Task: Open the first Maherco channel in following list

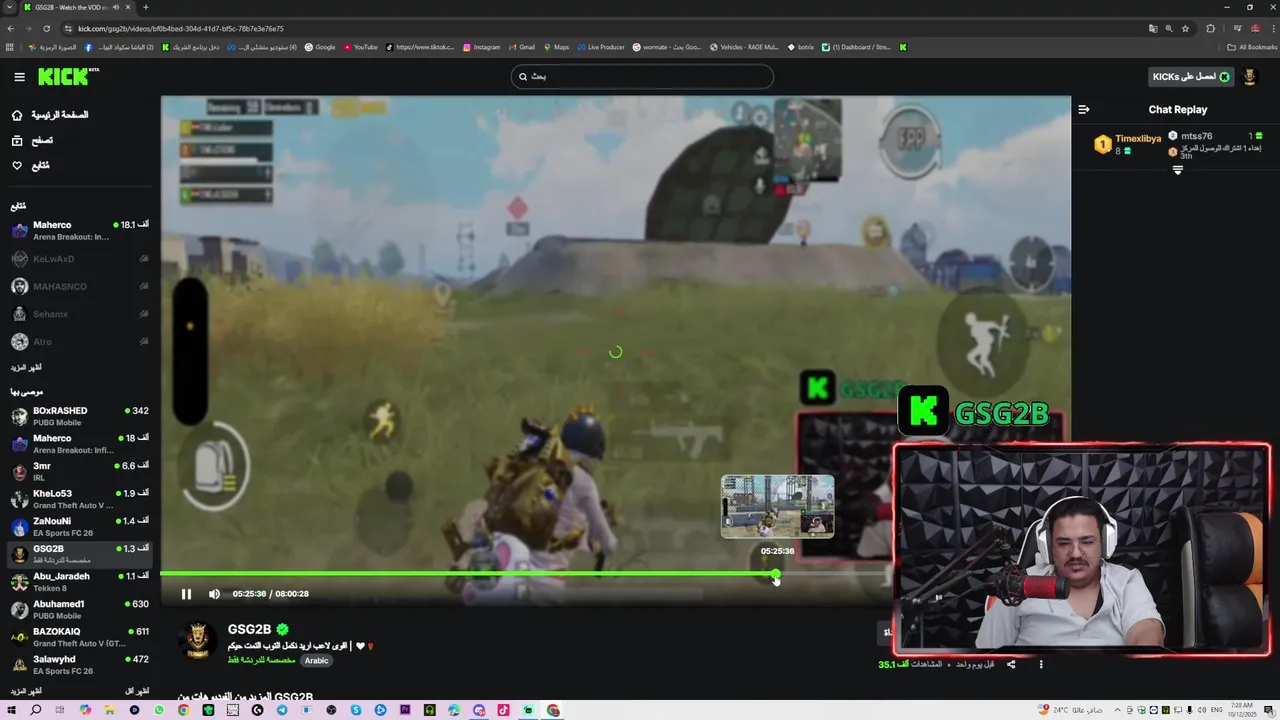Action: click(x=80, y=231)
